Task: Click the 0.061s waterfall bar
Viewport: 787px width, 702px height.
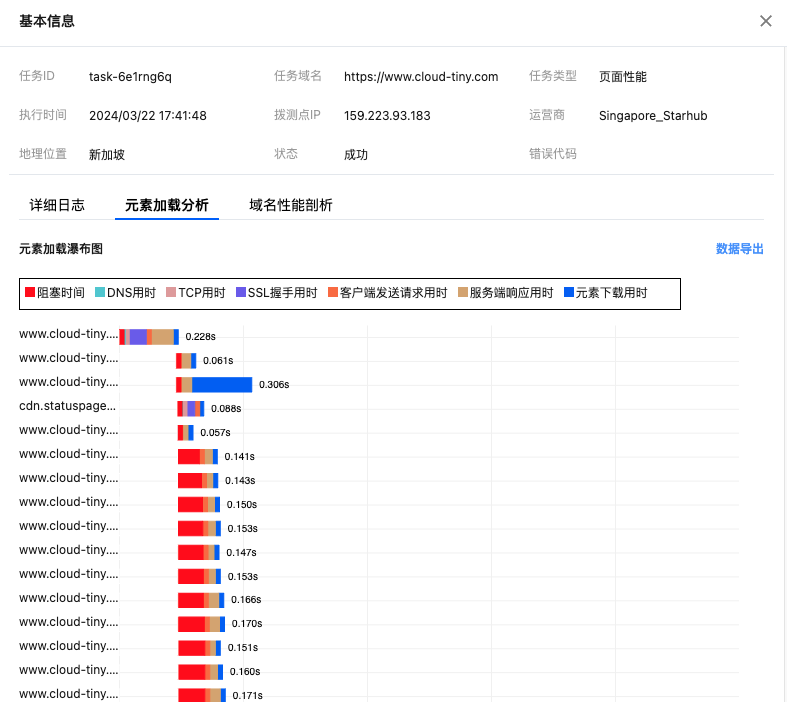Action: (186, 361)
